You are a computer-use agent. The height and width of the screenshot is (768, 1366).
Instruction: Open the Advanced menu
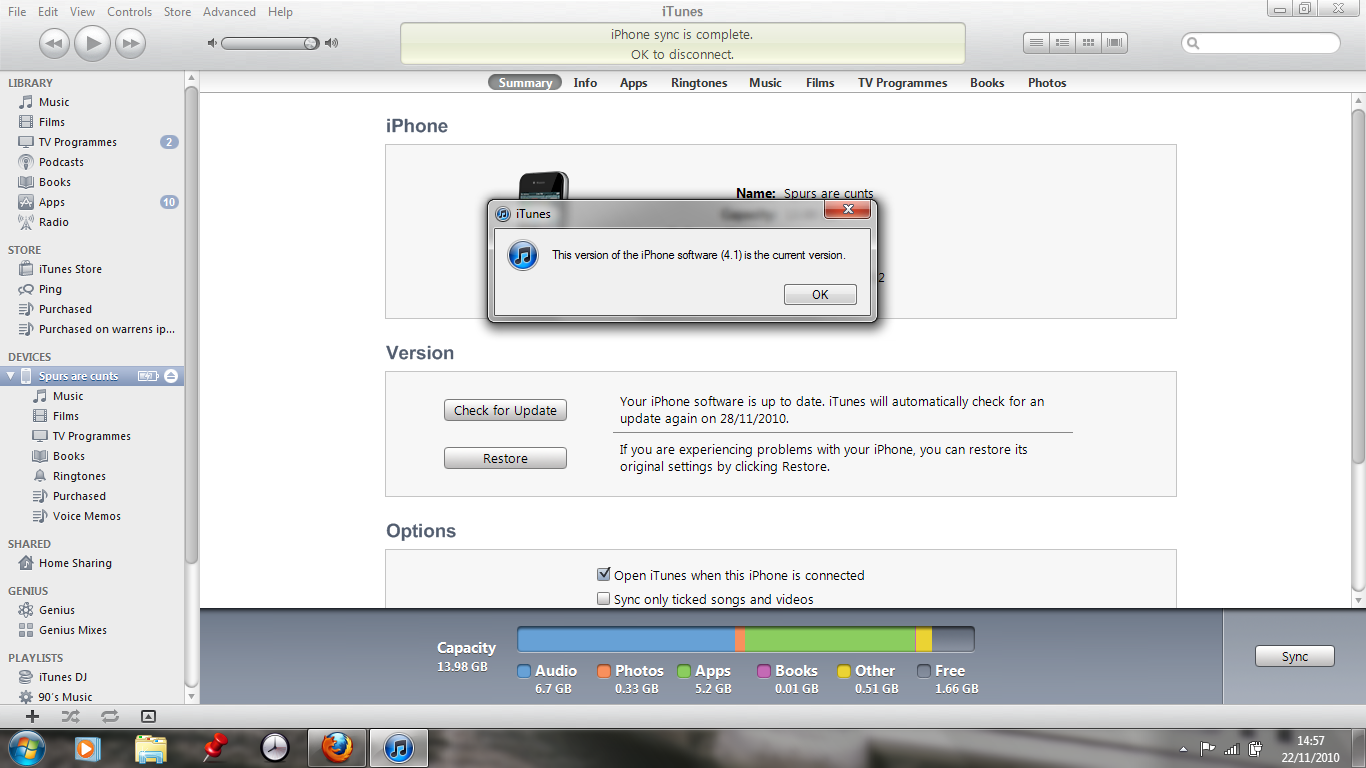click(229, 12)
